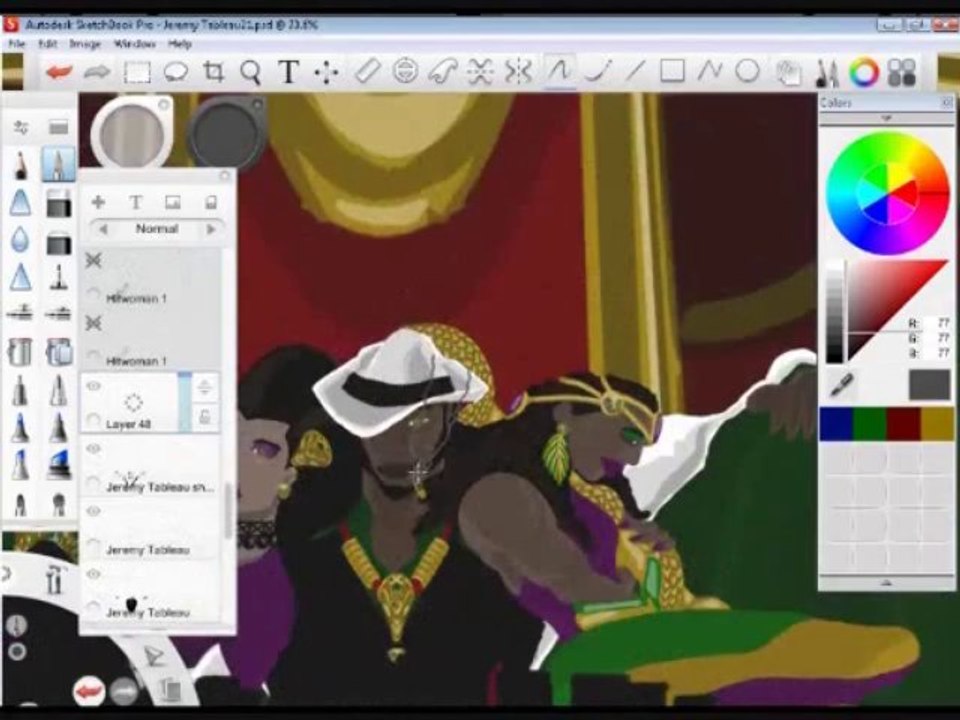The image size is (960, 720).
Task: Pick green swatch in Colors panel
Action: [x=869, y=424]
